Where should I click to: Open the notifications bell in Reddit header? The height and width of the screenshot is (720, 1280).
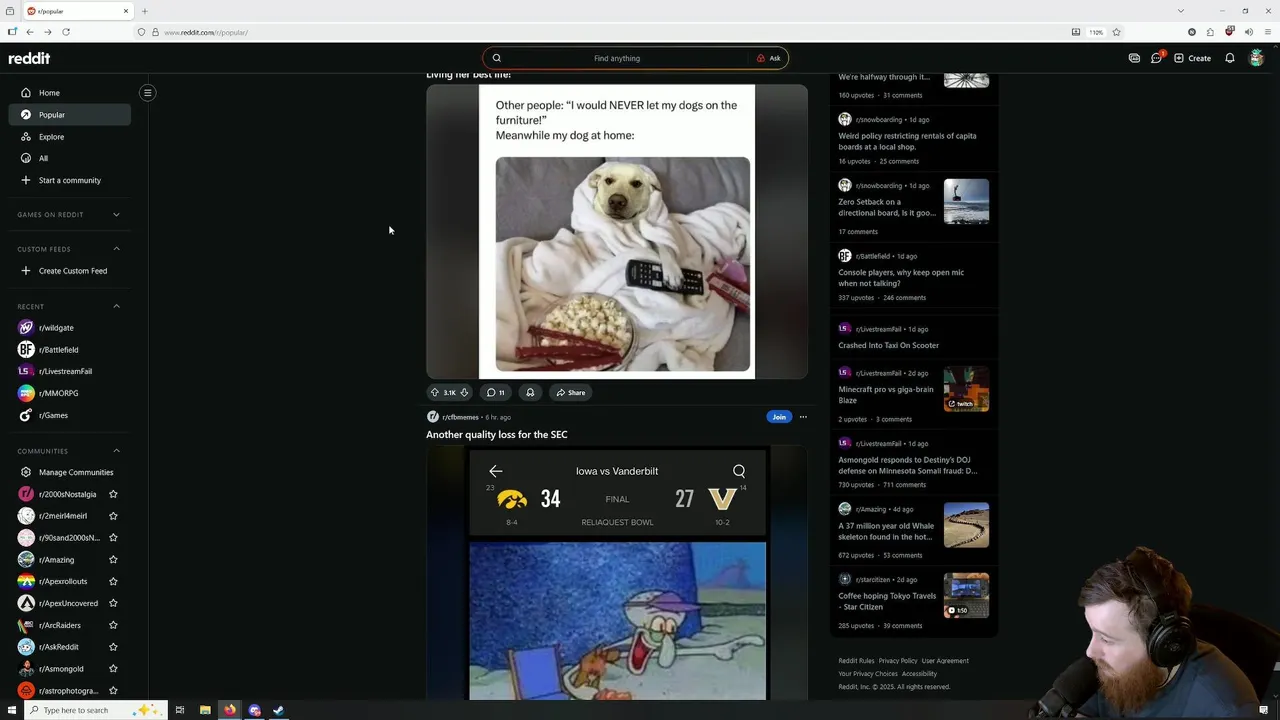[x=1230, y=58]
